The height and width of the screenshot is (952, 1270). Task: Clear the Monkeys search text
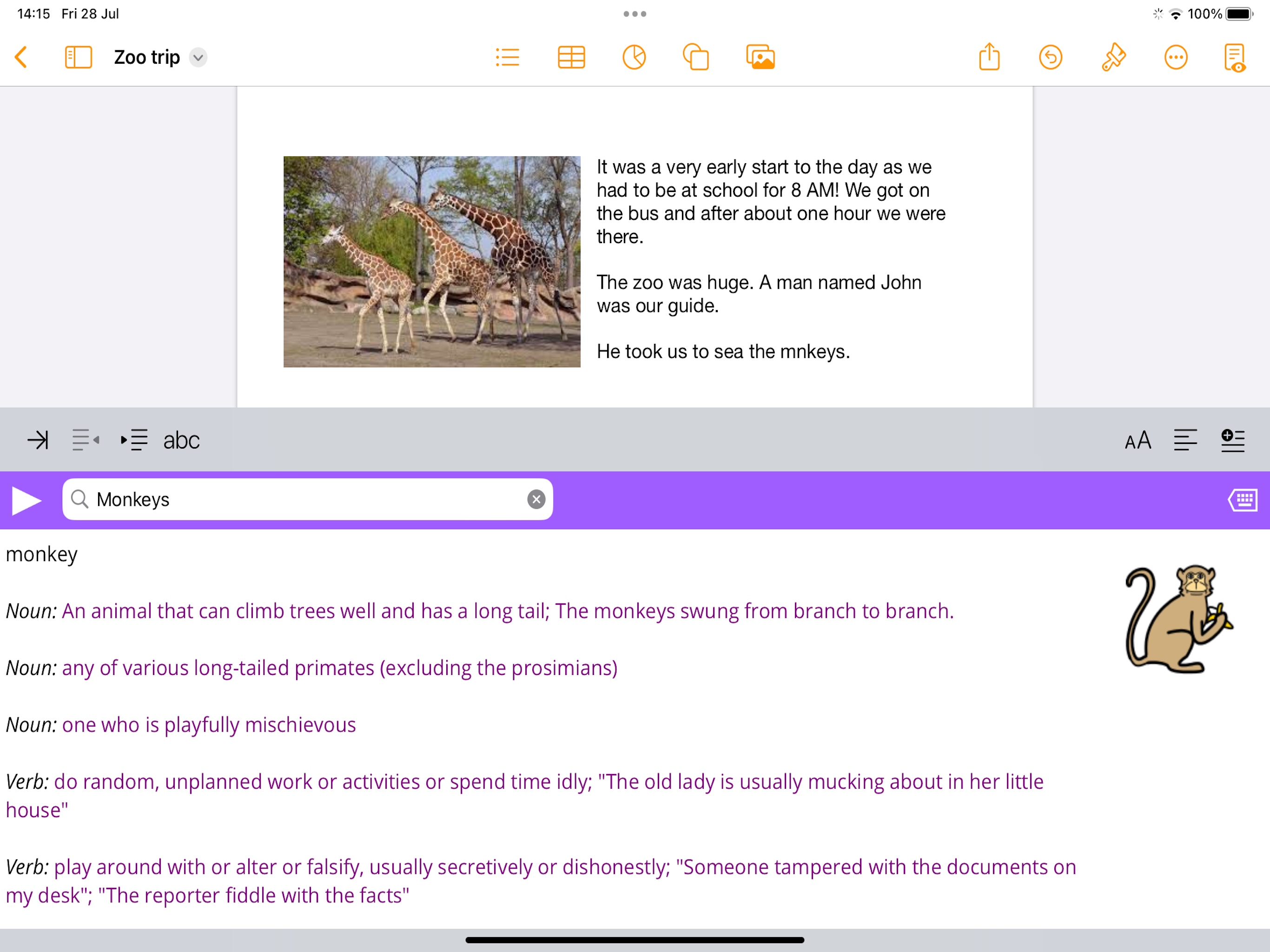point(536,500)
